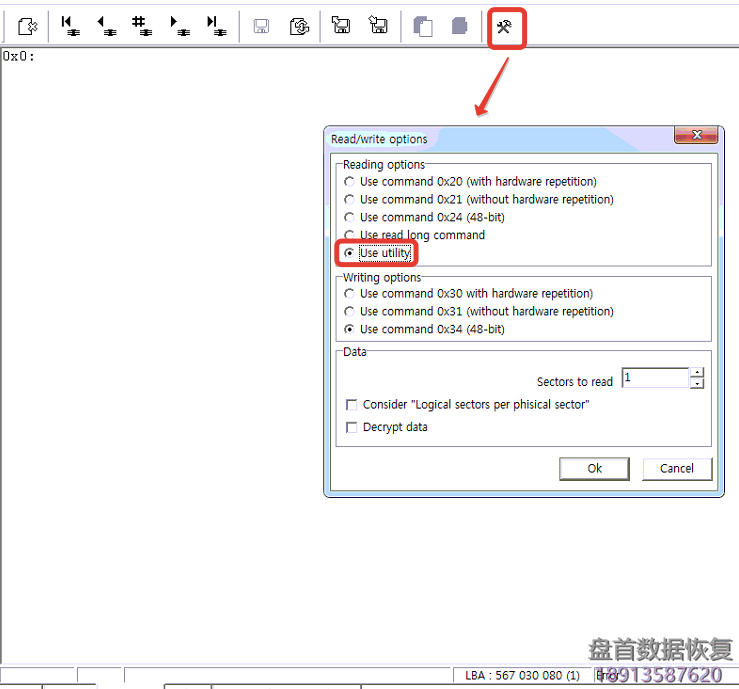This screenshot has height=689, width=739.
Task: Select Use command 0x24 (48-bit) reading option
Action: (349, 218)
